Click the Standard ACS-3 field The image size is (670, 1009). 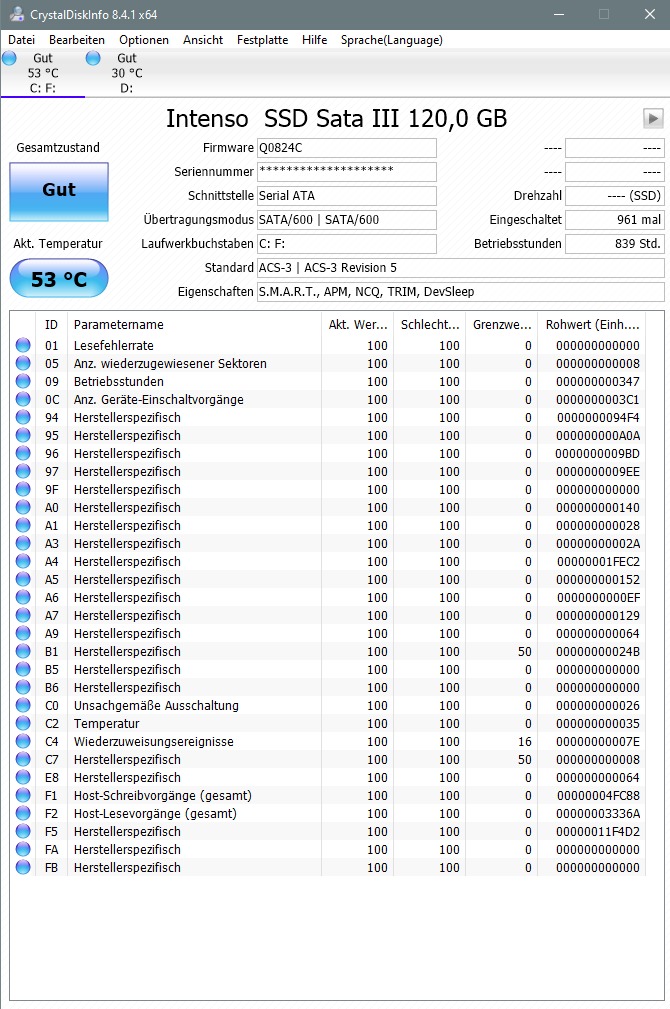click(x=461, y=268)
